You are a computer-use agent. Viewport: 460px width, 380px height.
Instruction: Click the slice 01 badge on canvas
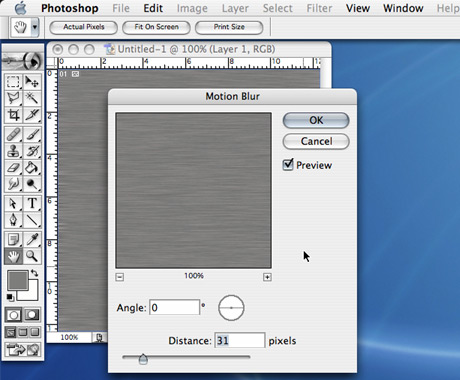[x=63, y=74]
